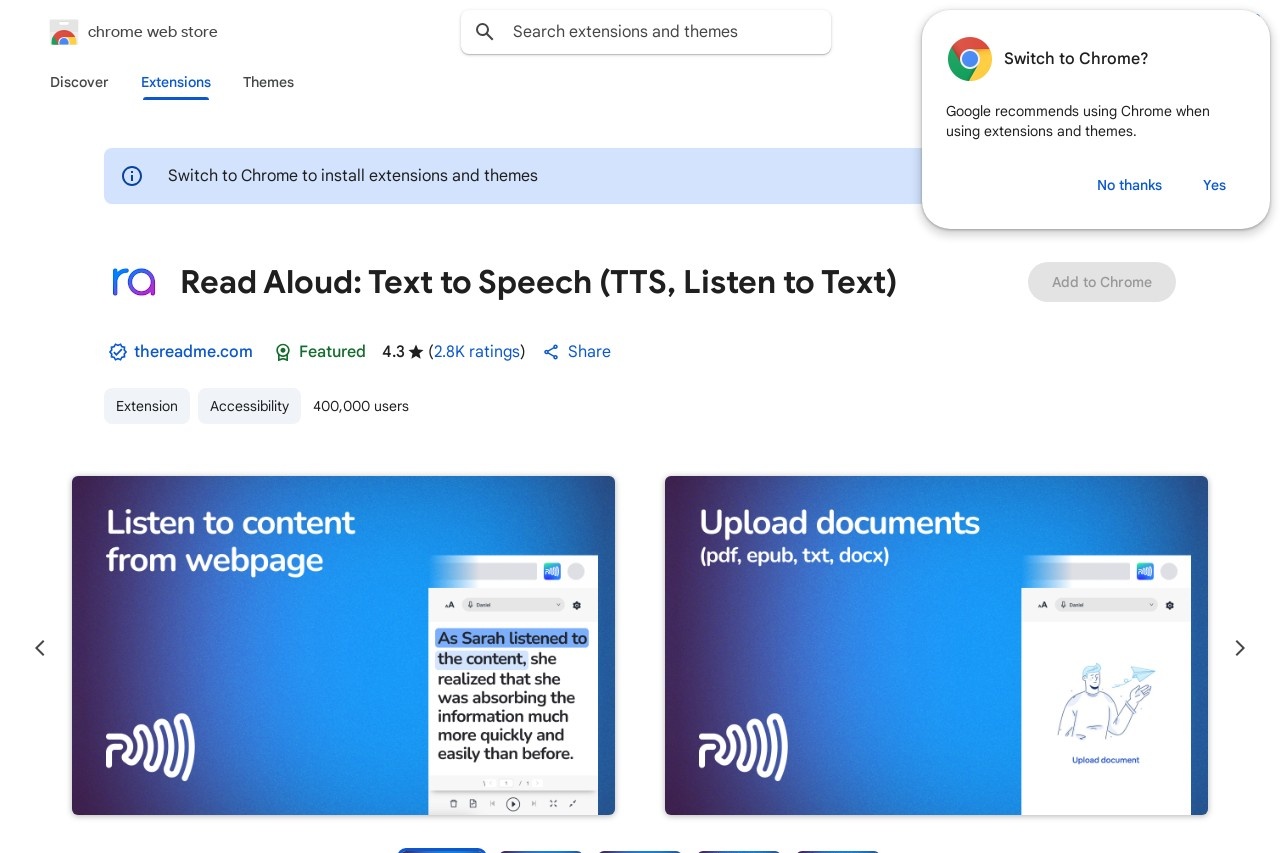The width and height of the screenshot is (1280, 853).
Task: Open the Listen to content from webpage screenshot
Action: coord(343,645)
